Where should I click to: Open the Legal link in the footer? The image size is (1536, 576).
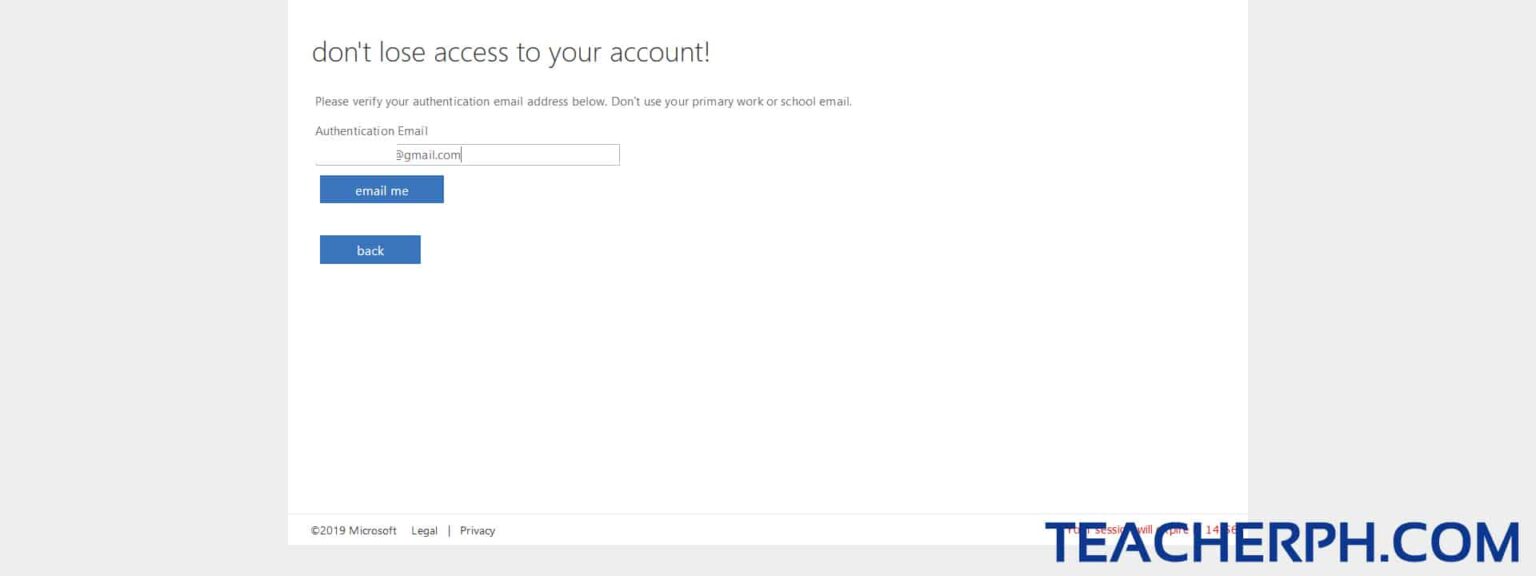[x=424, y=530]
